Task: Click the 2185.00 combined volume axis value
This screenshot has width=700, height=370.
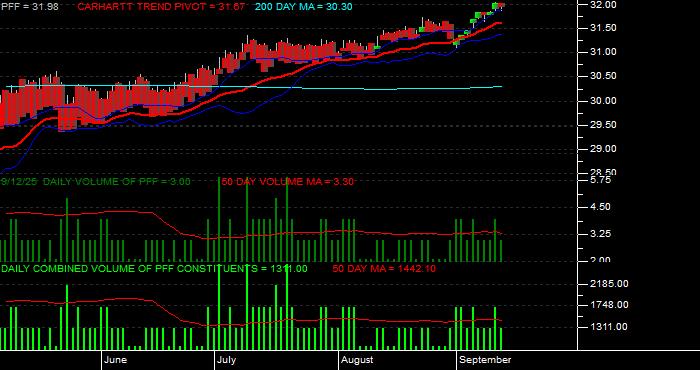Action: coord(609,284)
